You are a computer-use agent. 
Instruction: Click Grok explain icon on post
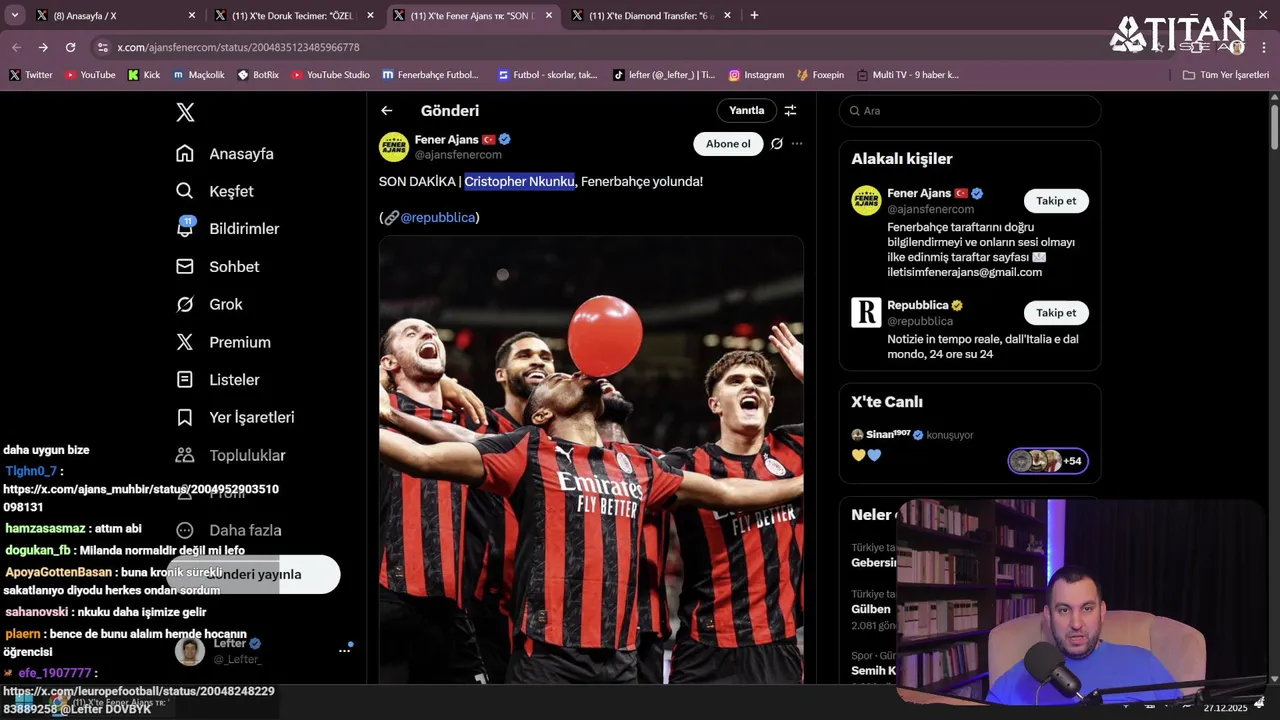(x=777, y=144)
